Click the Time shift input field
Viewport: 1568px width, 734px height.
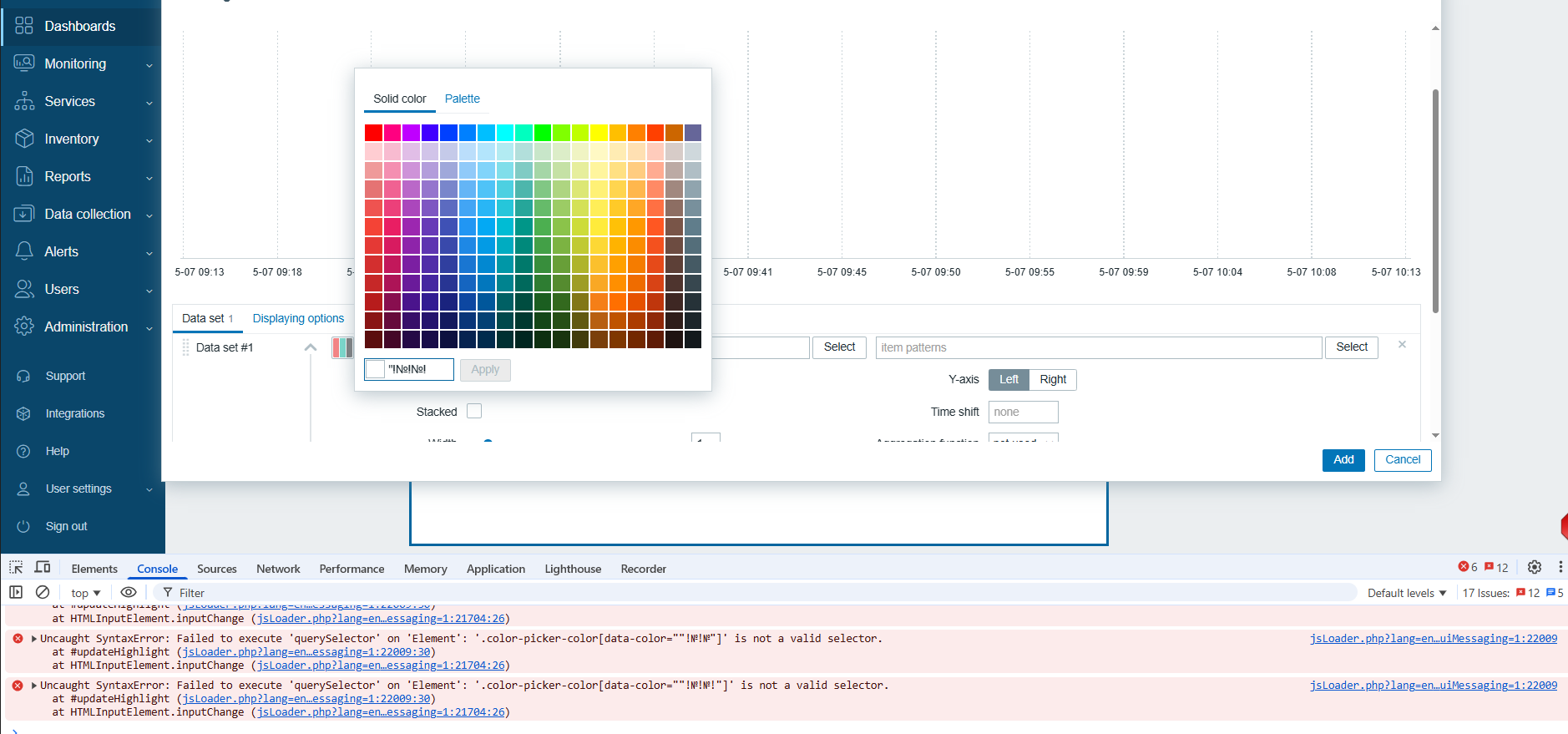[1024, 412]
